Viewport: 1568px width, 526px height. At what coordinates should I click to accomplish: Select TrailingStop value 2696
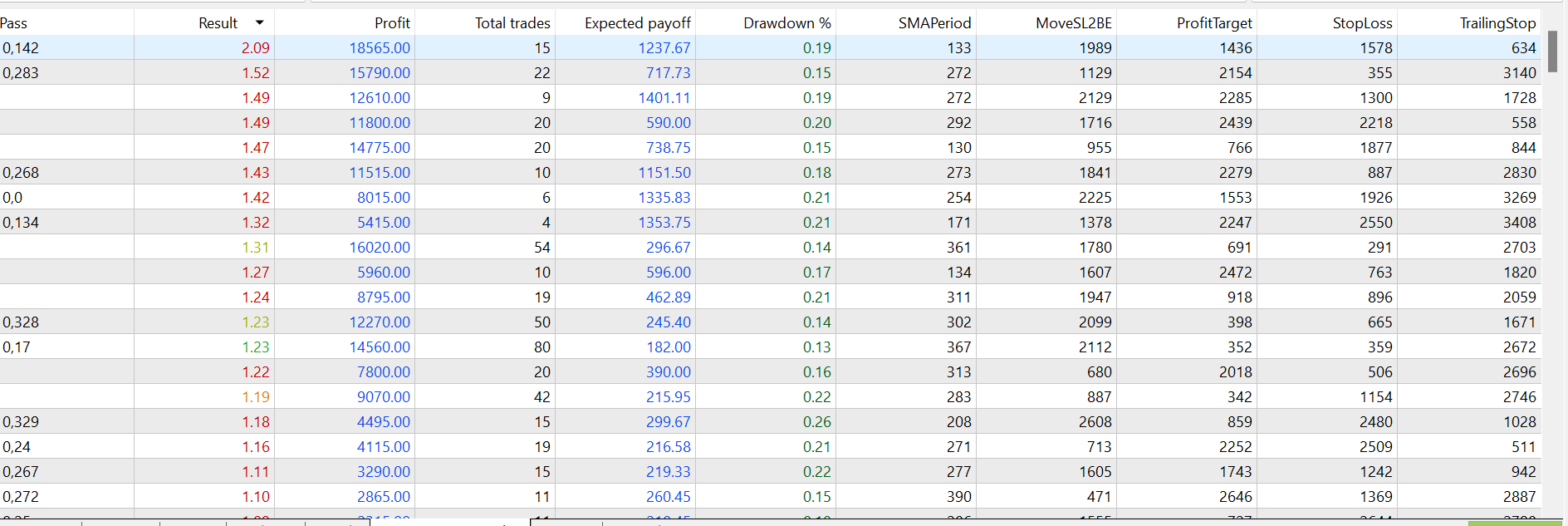click(1519, 372)
